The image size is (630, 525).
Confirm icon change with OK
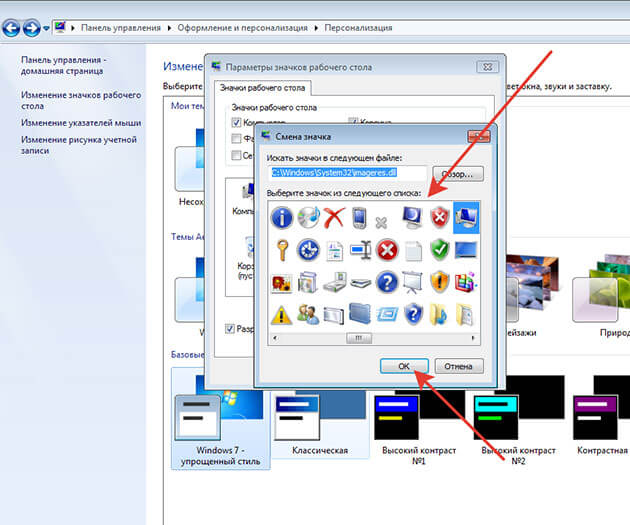[404, 366]
